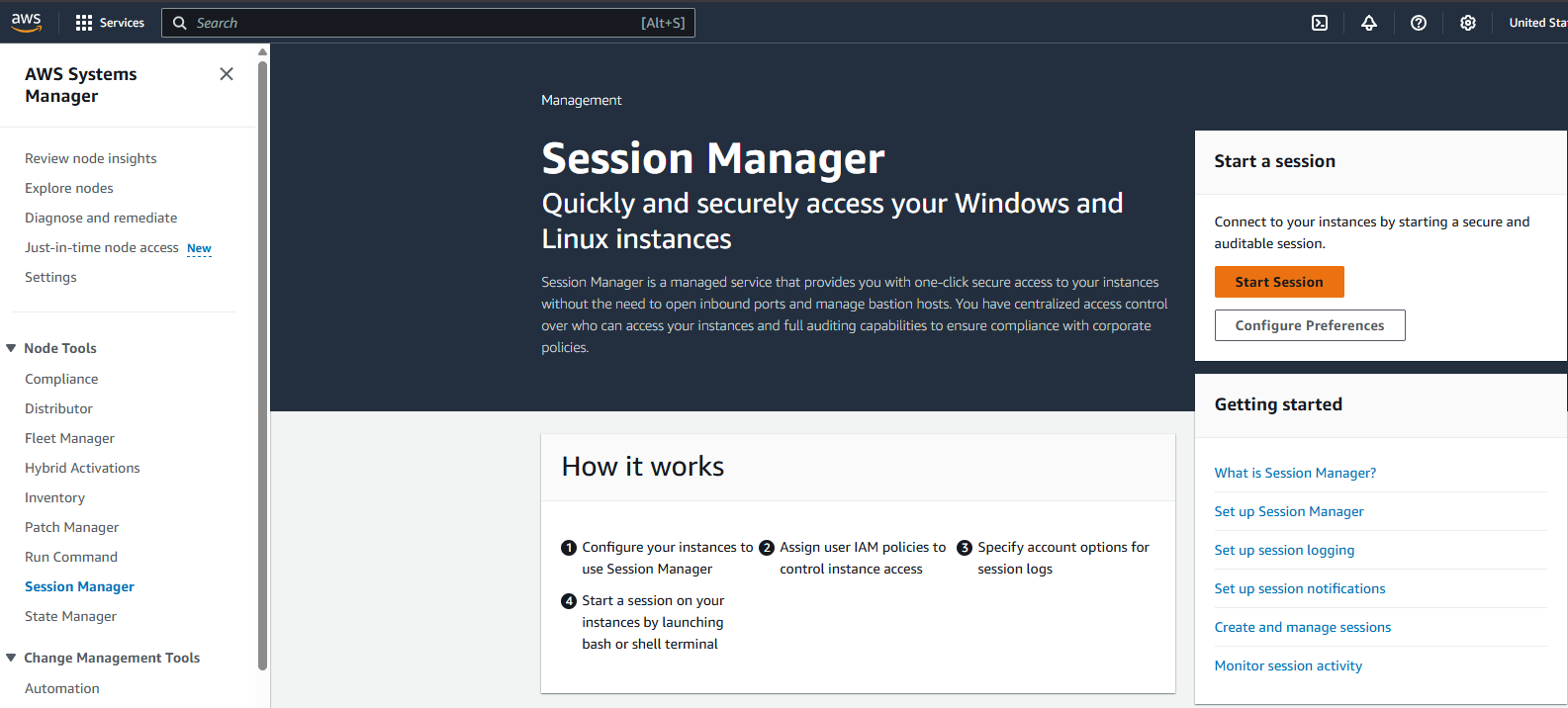1568x708 pixels.
Task: Collapse the Change Management Tools section
Action: pyautogui.click(x=11, y=658)
